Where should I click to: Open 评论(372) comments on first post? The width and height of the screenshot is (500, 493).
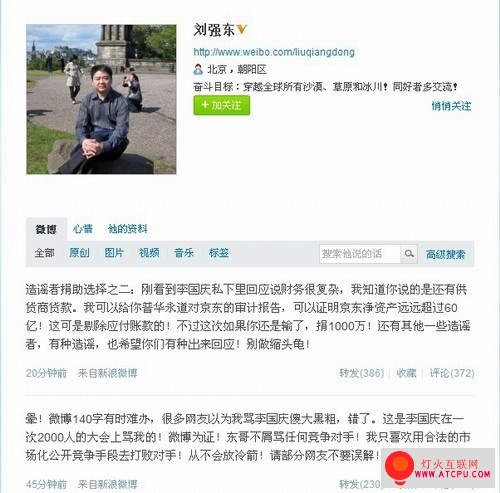(452, 373)
